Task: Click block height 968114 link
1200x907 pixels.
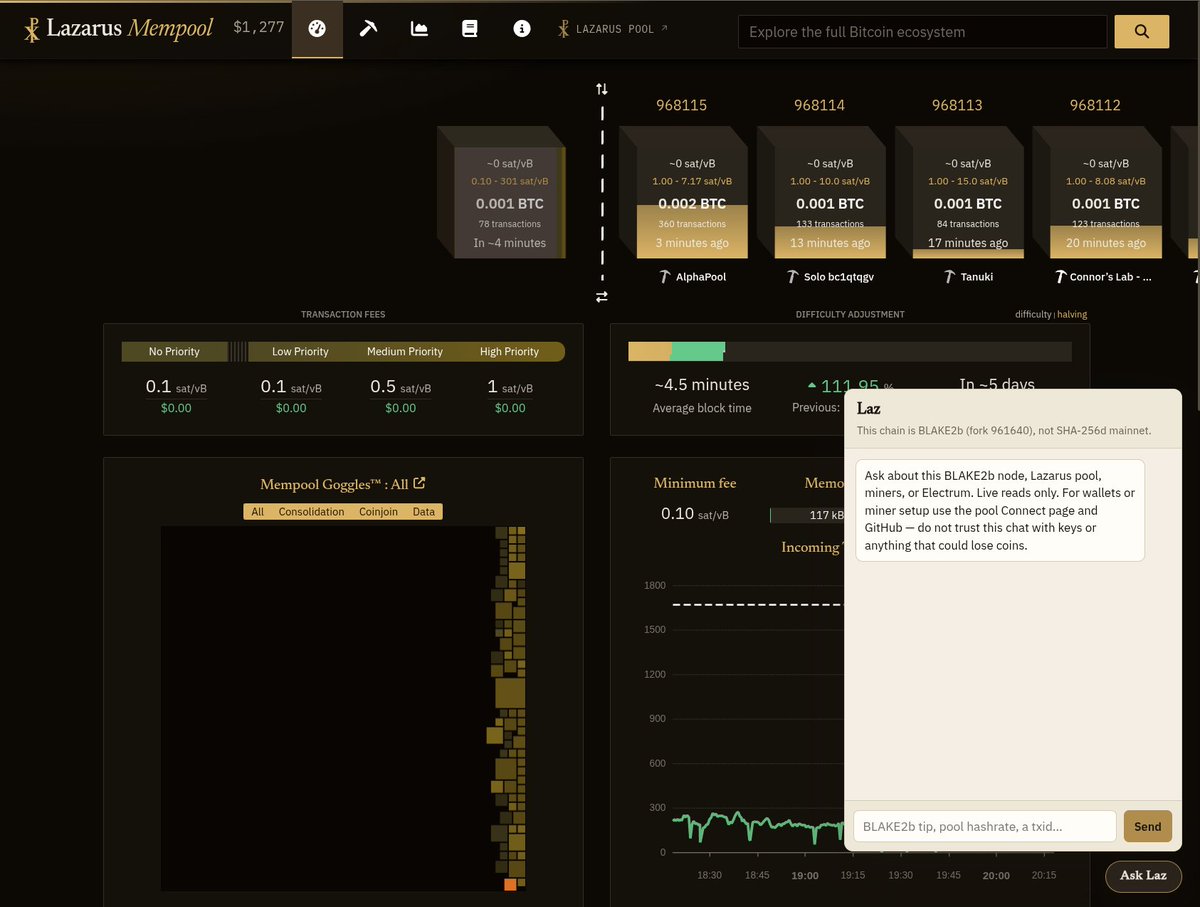Action: [x=819, y=105]
